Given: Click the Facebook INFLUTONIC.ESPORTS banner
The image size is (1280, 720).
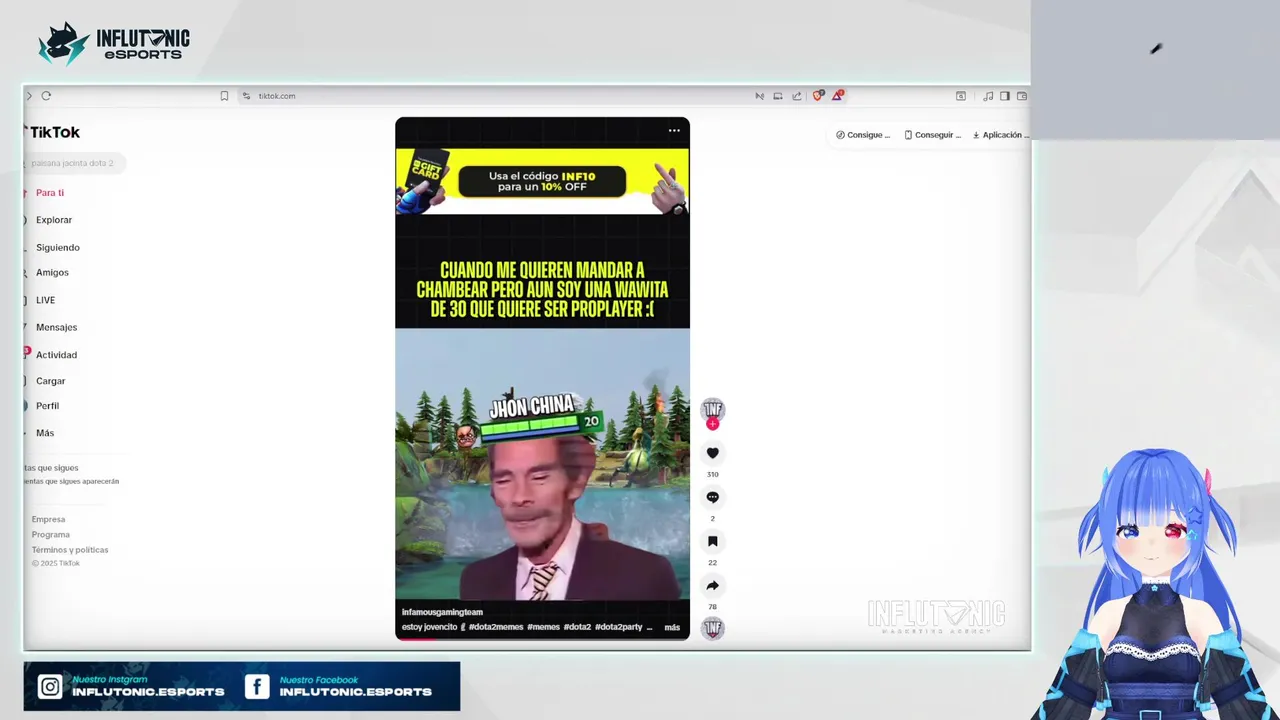Looking at the screenshot, I should [x=339, y=686].
